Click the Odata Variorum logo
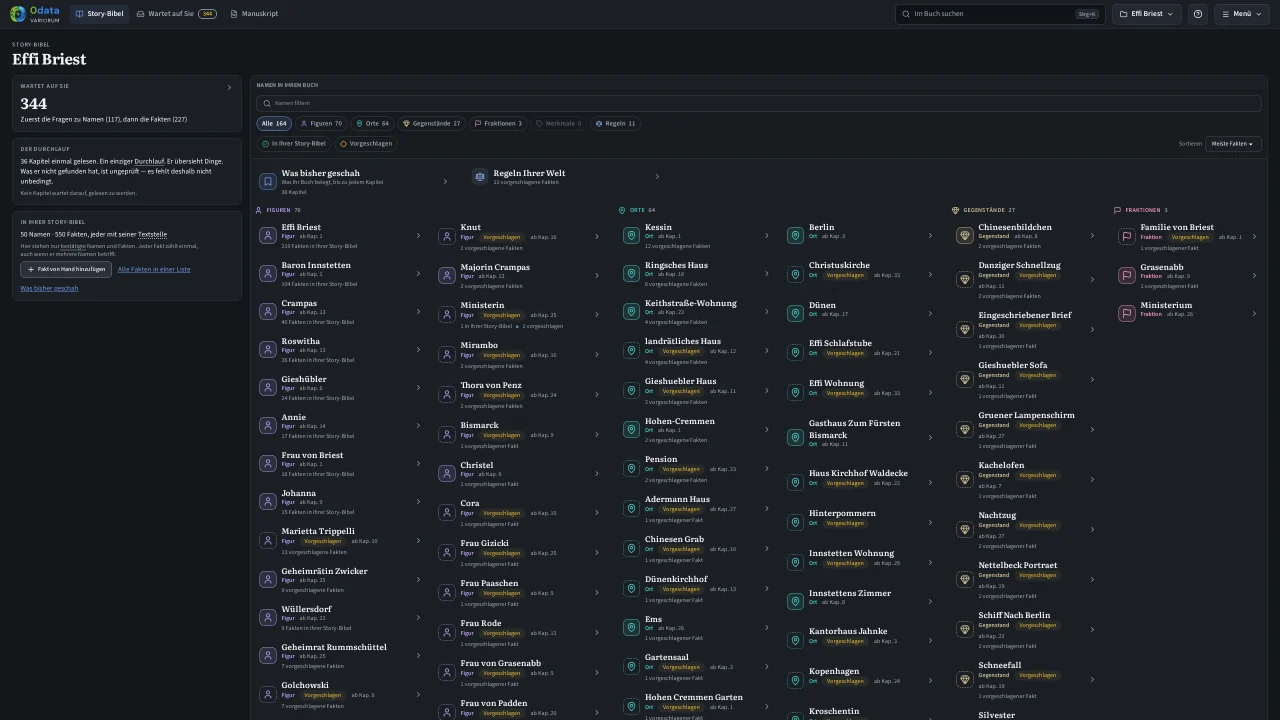The image size is (1280, 720). (x=35, y=14)
